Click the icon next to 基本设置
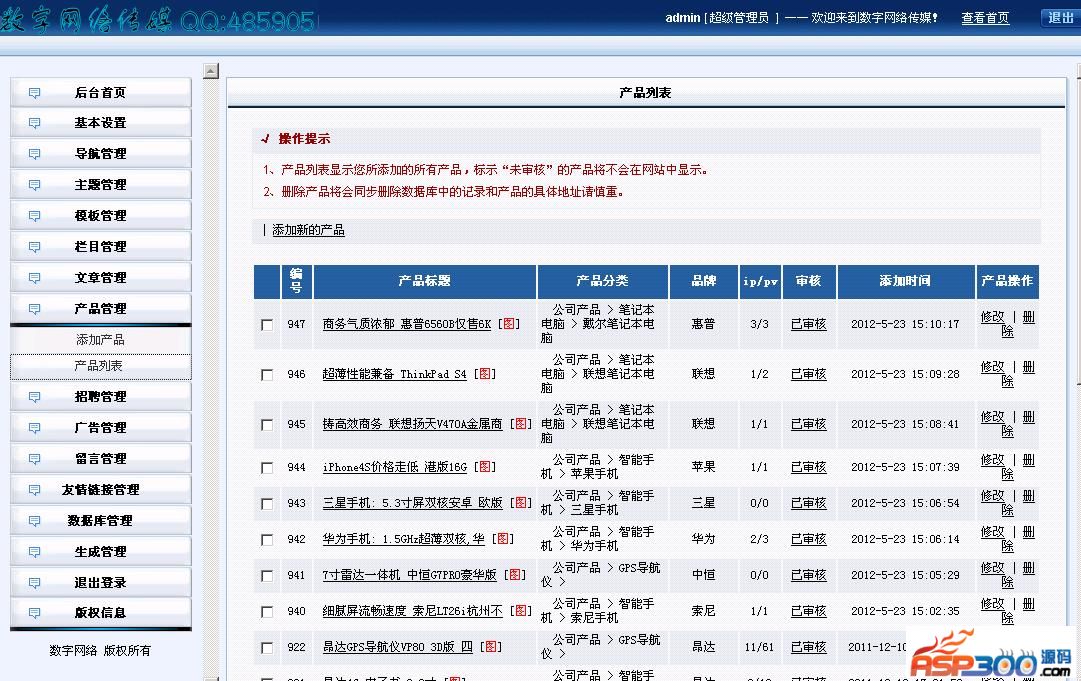The image size is (1081, 681). pos(35,124)
